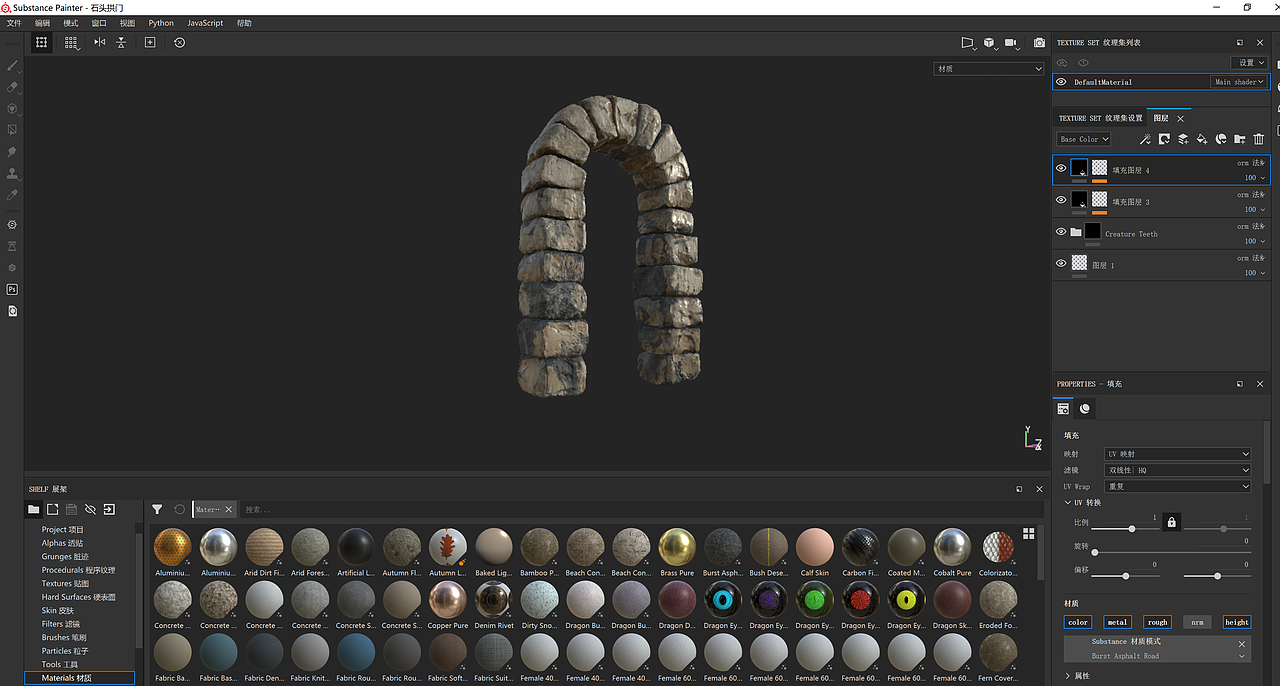Image resolution: width=1280 pixels, height=686 pixels.
Task: Add a paint layer icon in Layers panel
Action: pyautogui.click(x=1183, y=139)
